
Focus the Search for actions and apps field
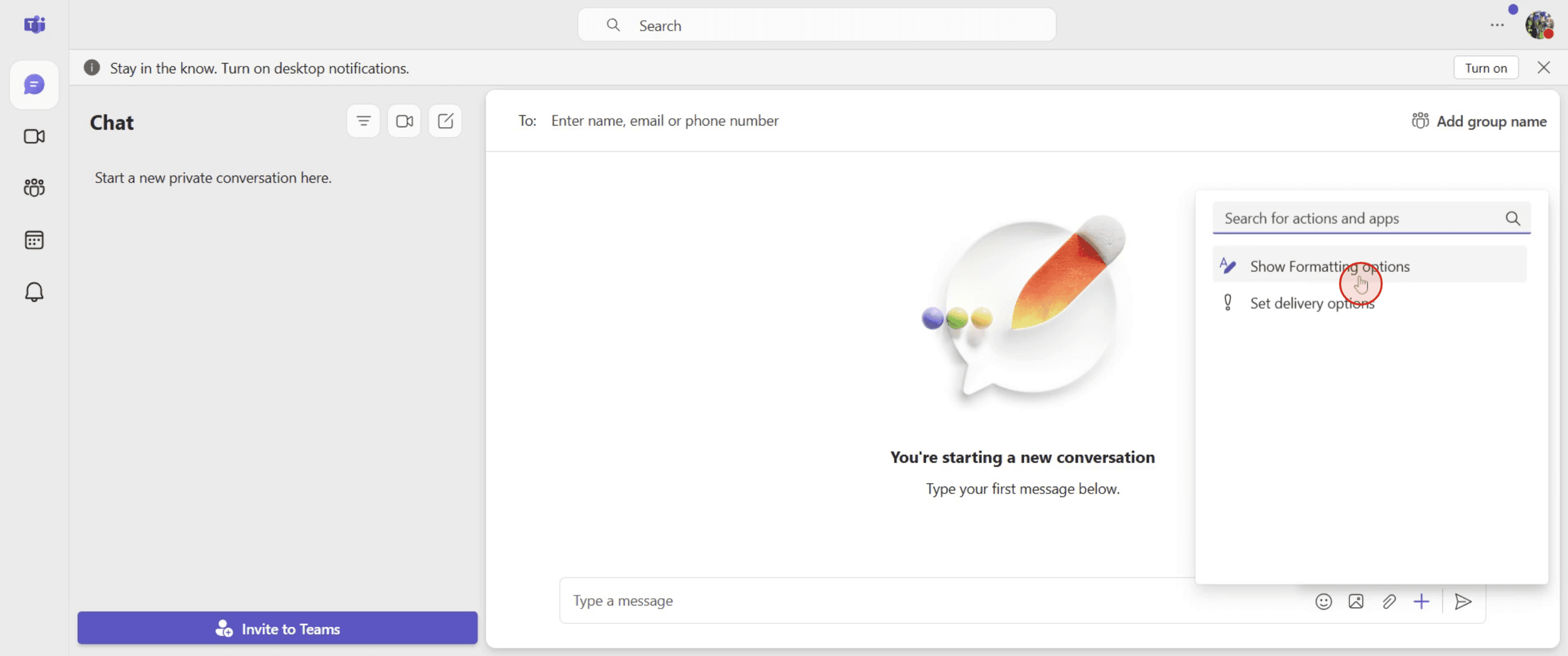(1371, 218)
